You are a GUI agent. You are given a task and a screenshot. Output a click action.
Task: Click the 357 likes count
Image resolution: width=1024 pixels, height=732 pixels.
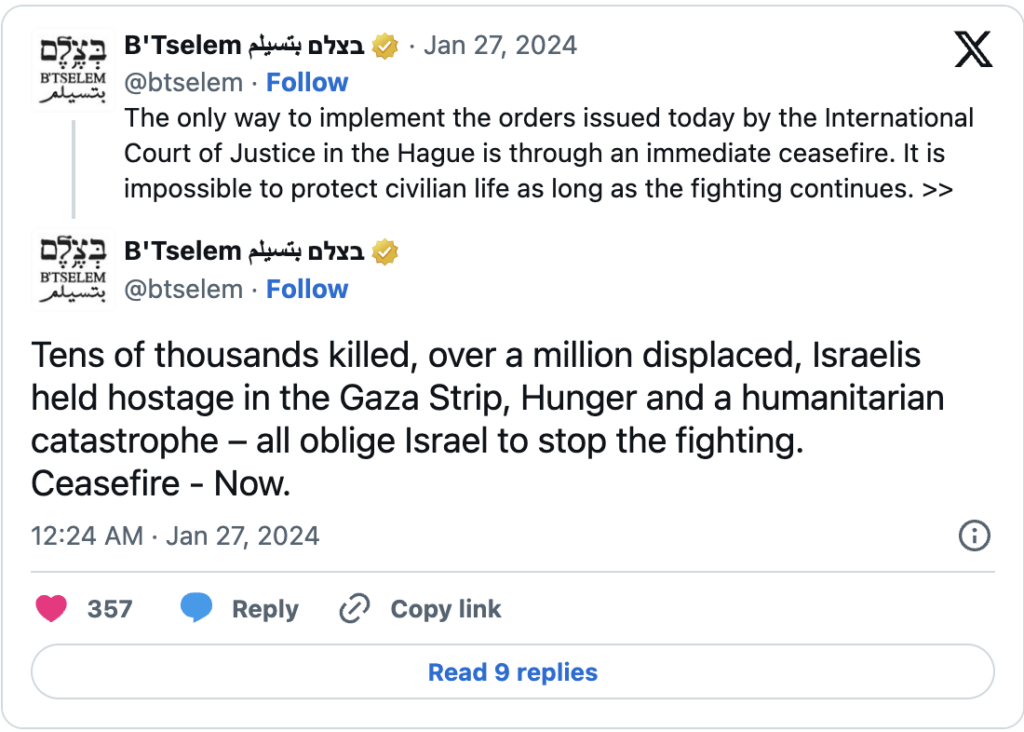110,609
